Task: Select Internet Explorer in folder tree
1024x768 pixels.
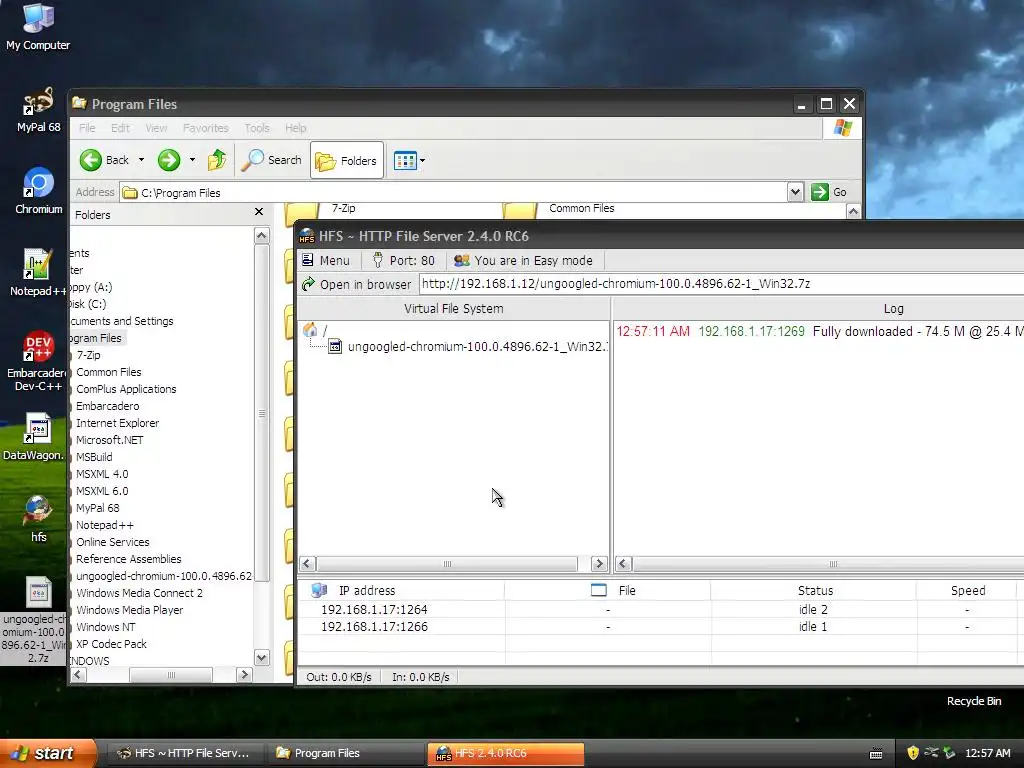Action: pyautogui.click(x=118, y=423)
